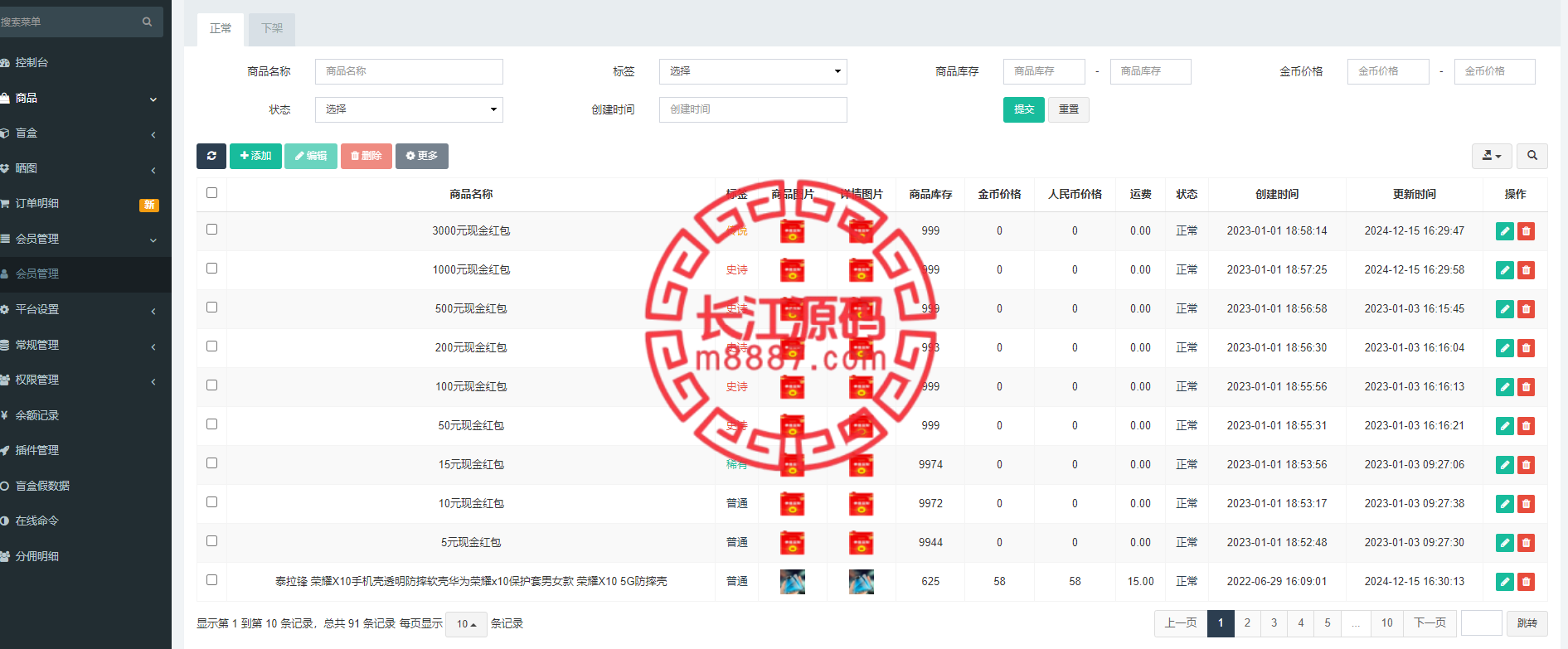The image size is (1568, 649).
Task: Click the 重置 button
Action: (x=1069, y=109)
